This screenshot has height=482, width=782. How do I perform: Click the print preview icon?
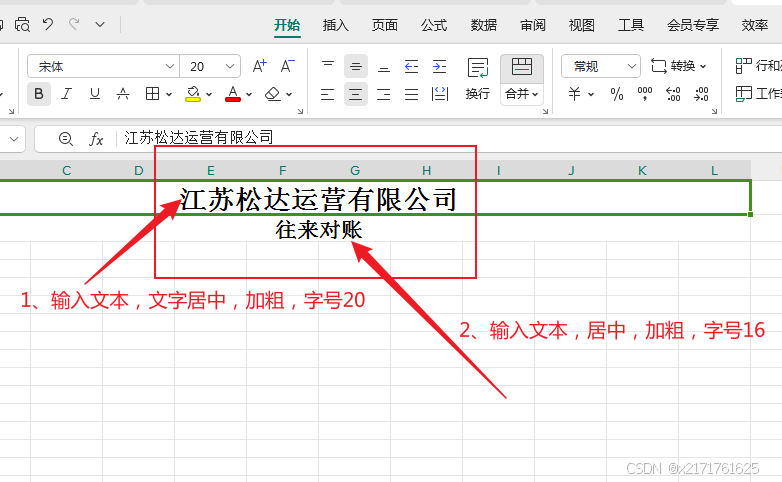[22, 24]
